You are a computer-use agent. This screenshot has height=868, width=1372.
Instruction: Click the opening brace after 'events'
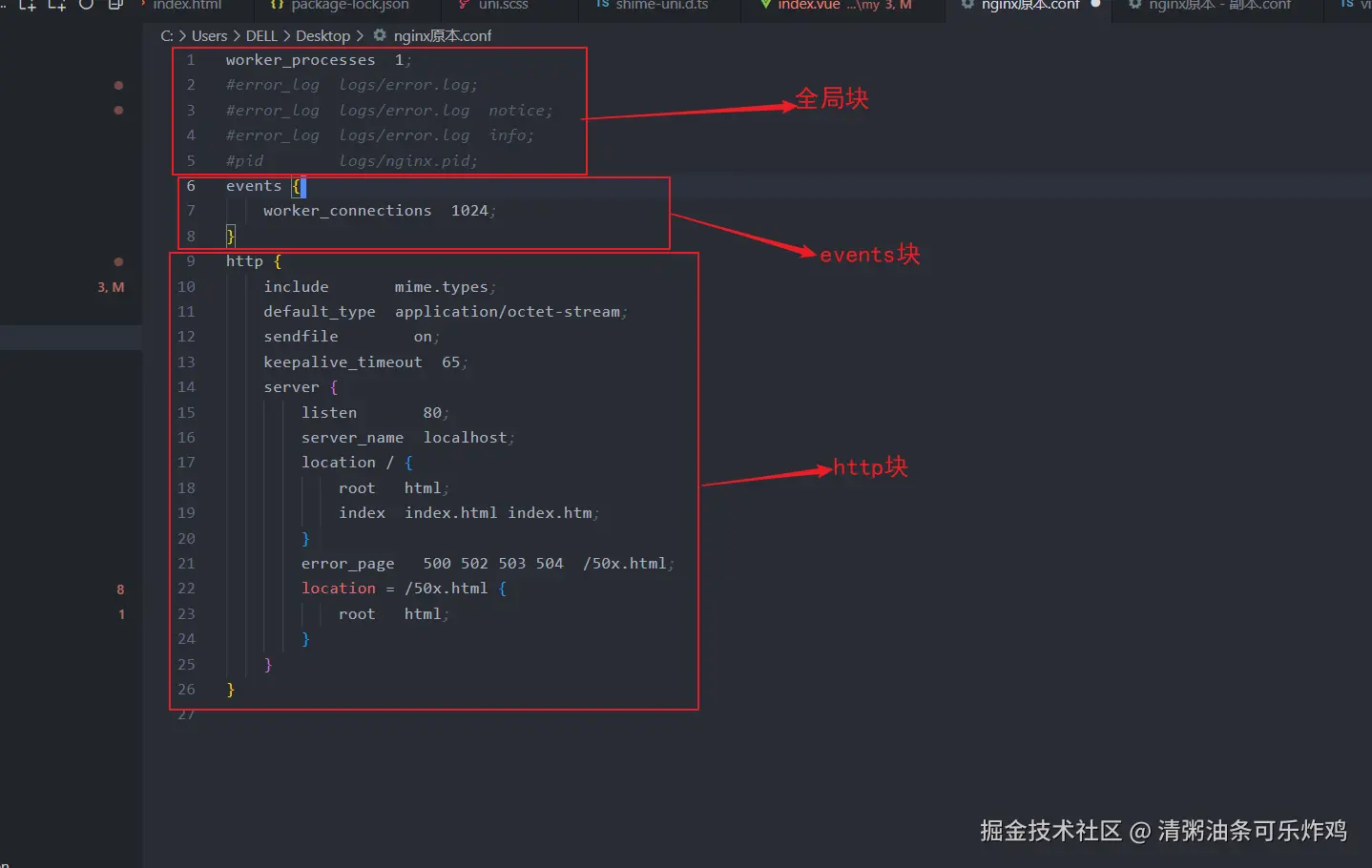pyautogui.click(x=297, y=186)
